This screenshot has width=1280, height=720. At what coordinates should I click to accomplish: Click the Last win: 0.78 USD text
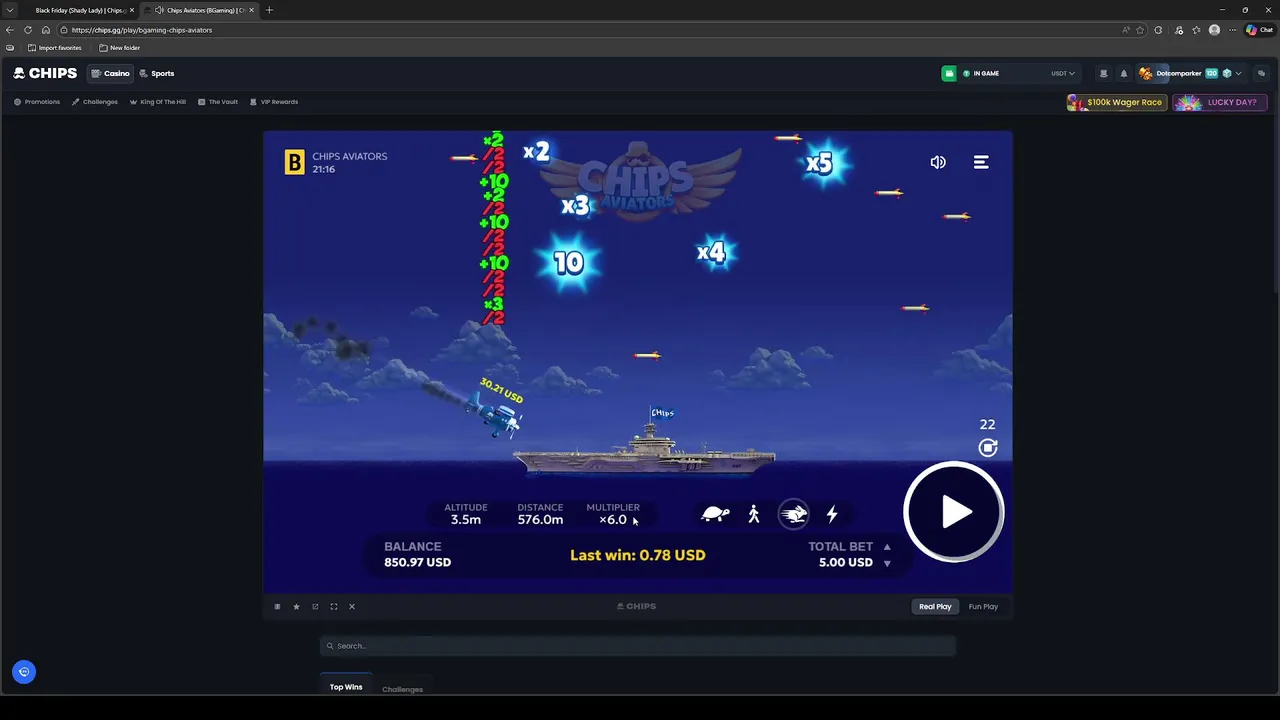point(638,555)
